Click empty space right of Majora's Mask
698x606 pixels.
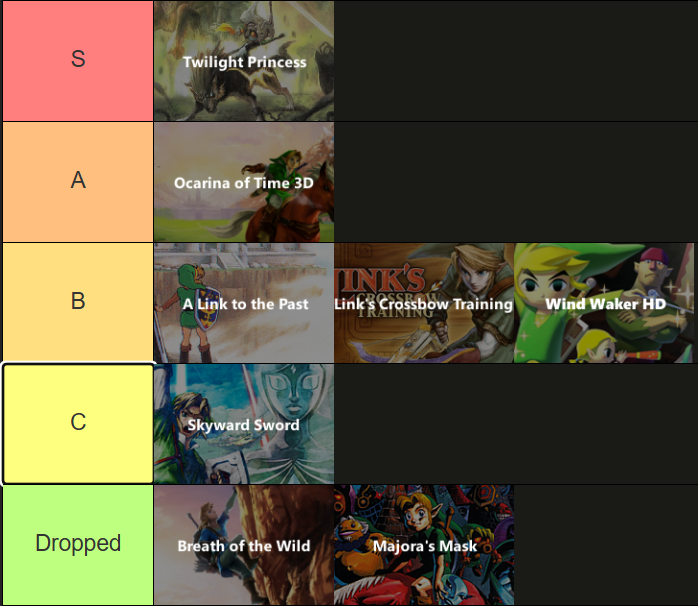[x=605, y=545]
